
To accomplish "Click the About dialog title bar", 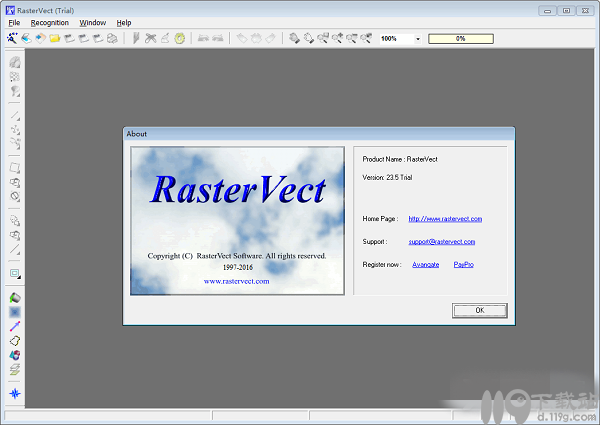I will pos(319,134).
